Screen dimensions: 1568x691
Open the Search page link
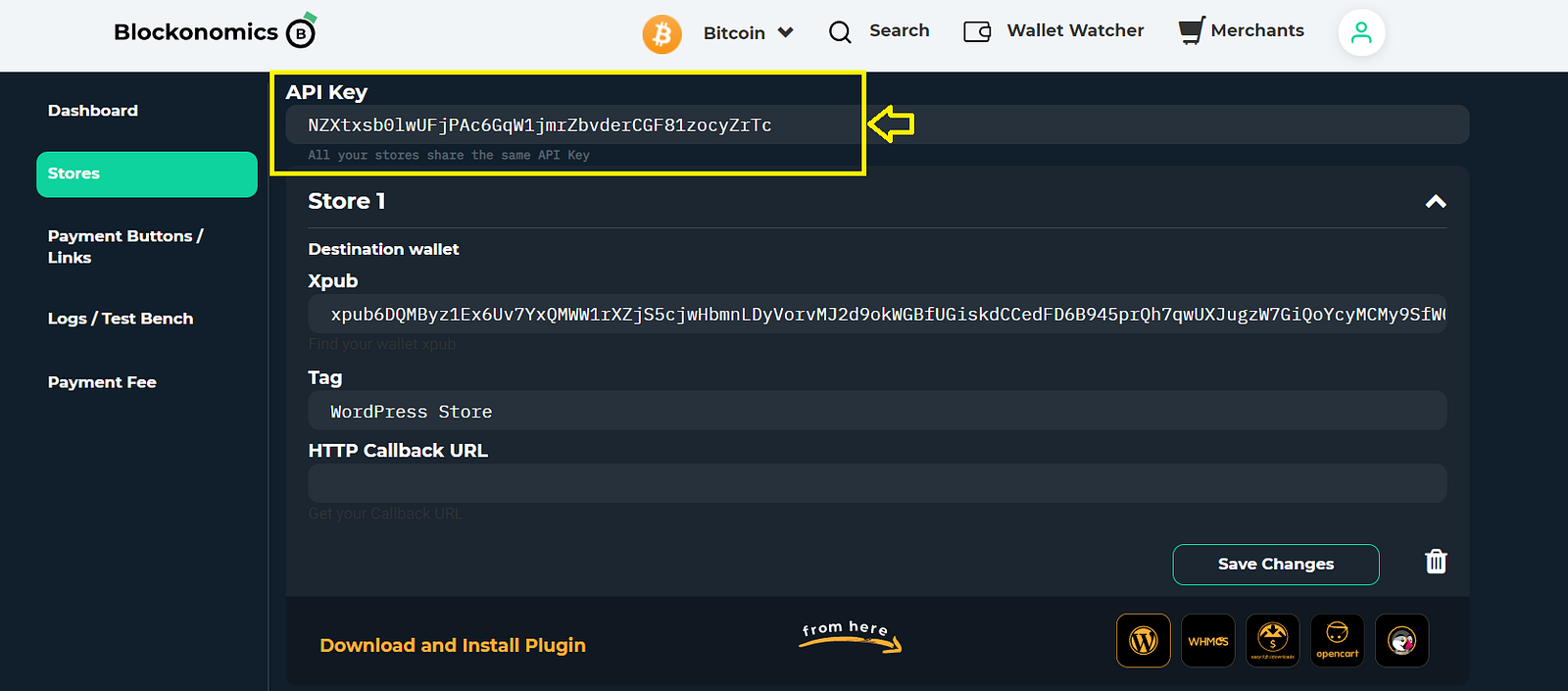coord(899,30)
